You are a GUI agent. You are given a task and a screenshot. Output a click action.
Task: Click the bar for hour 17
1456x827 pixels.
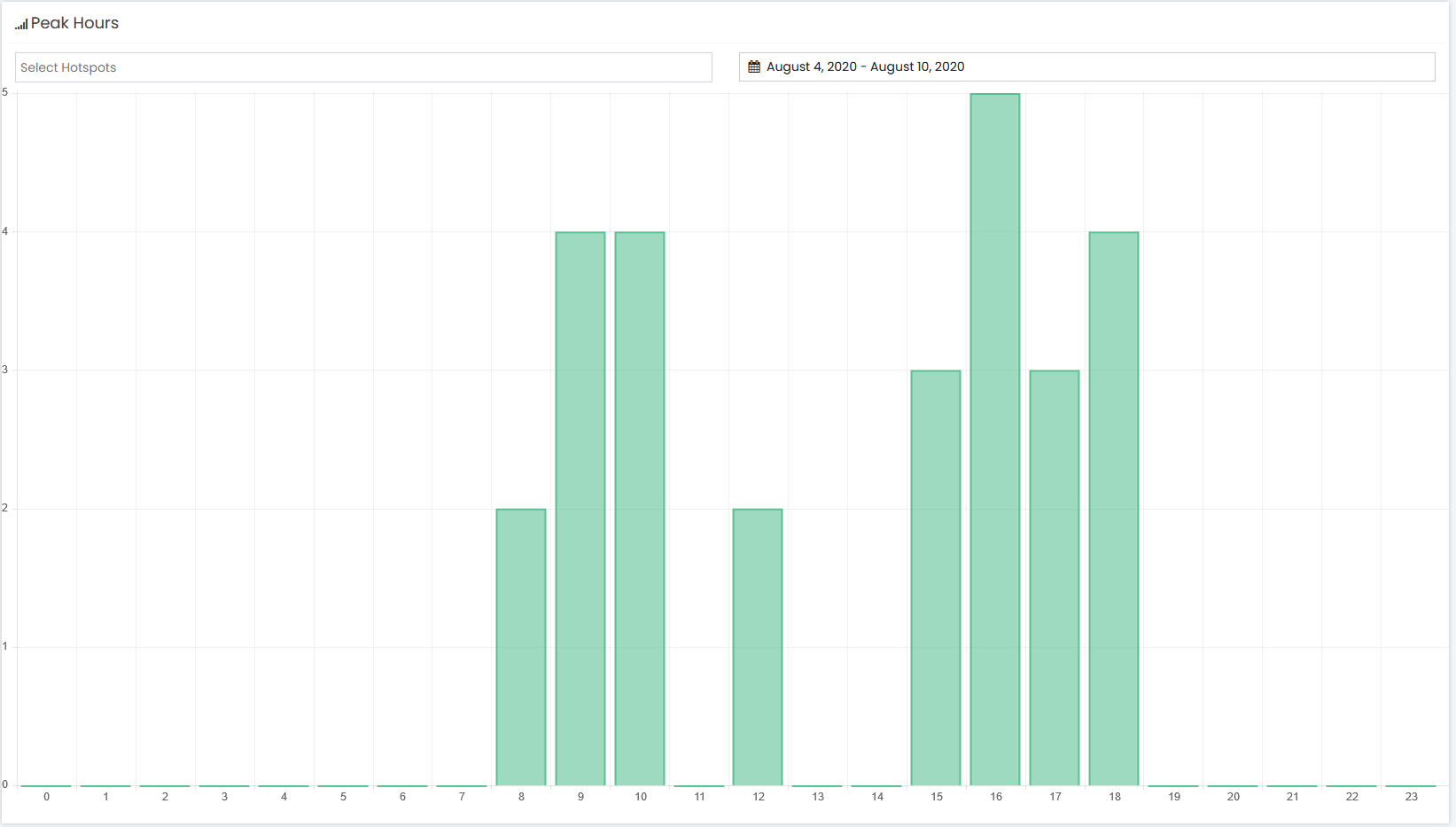[1055, 578]
